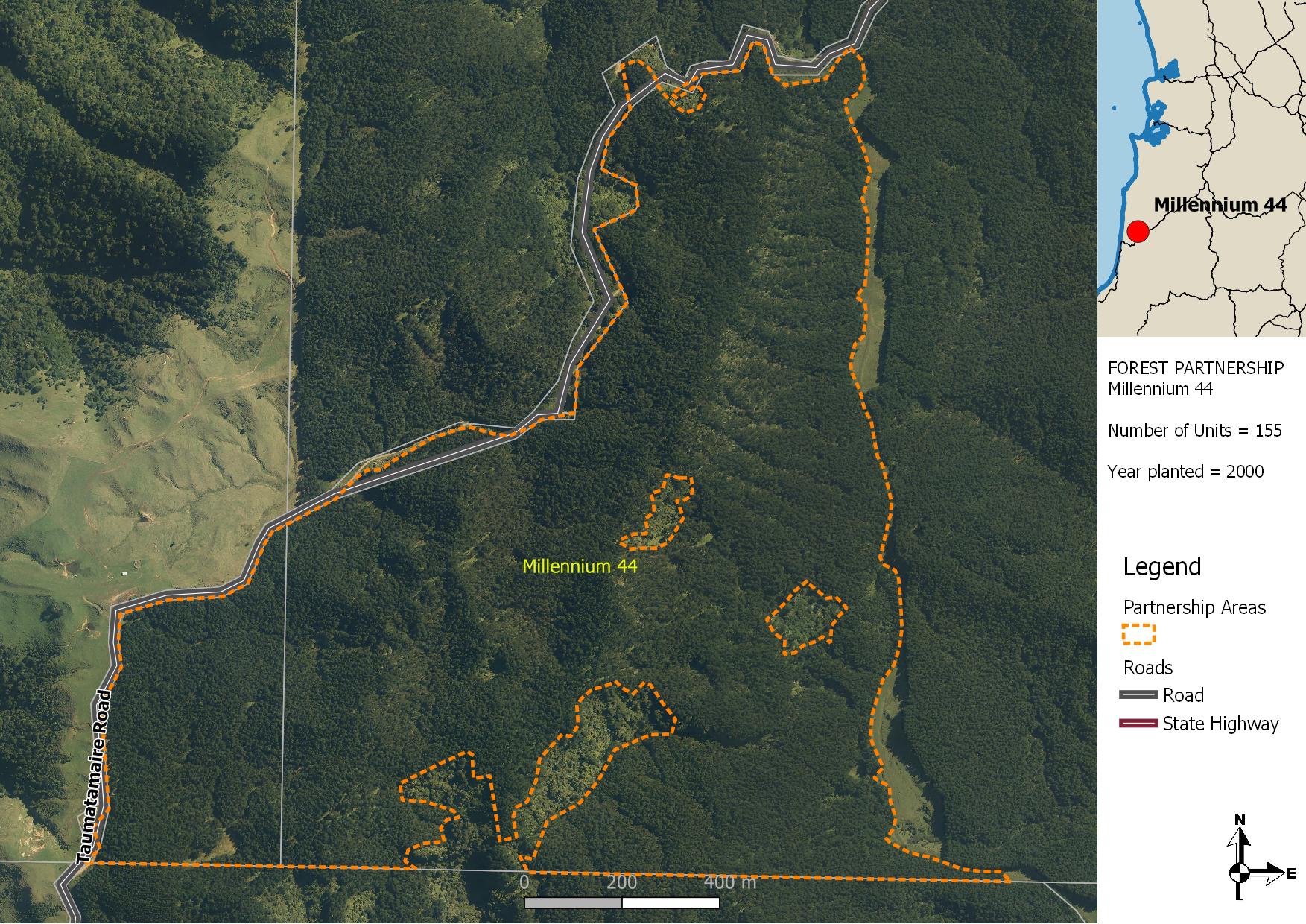Image resolution: width=1306 pixels, height=924 pixels.
Task: Click the E marker on the compass
Action: pos(1290,872)
